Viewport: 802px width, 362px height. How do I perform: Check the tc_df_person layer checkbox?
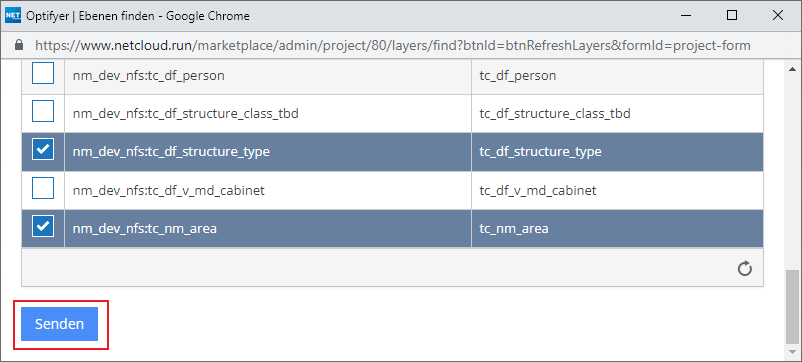pyautogui.click(x=43, y=75)
